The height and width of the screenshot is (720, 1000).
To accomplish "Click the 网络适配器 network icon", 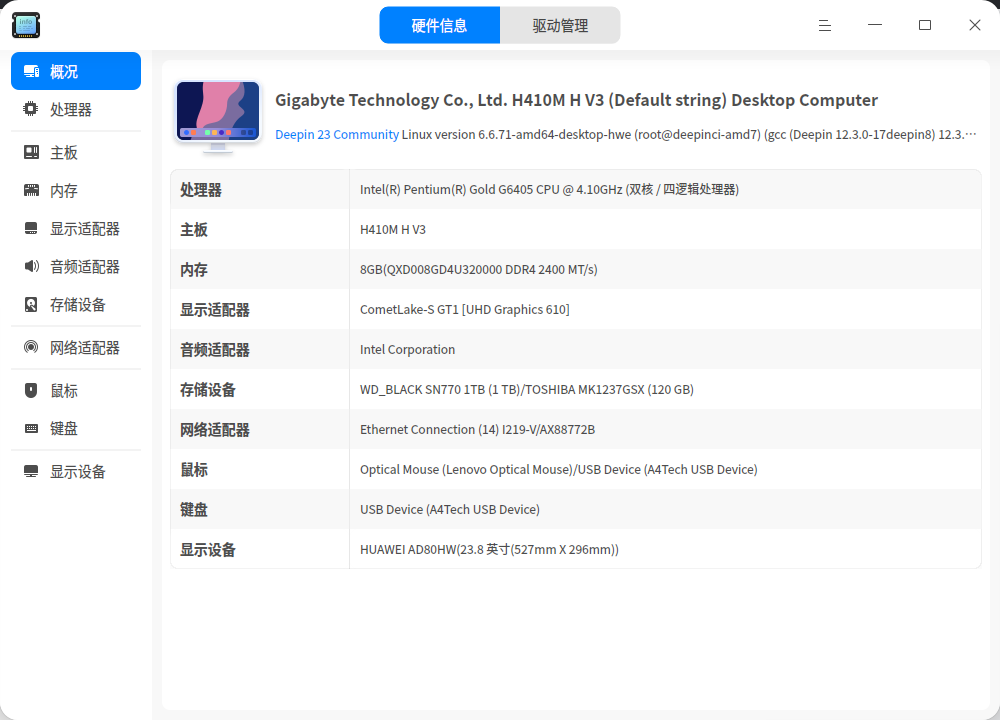I will click(31, 348).
